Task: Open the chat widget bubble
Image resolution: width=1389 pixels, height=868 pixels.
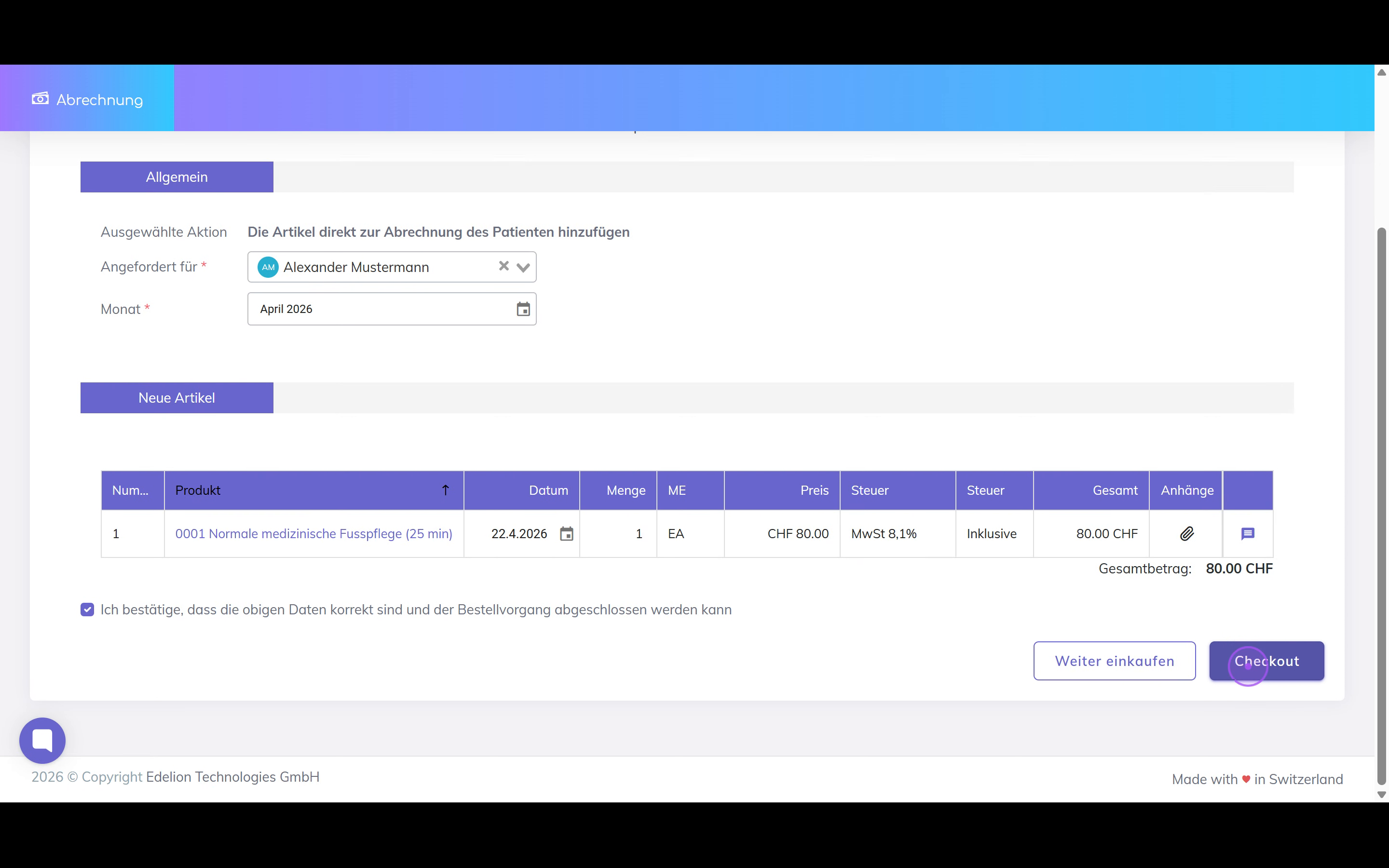Action: coord(42,740)
